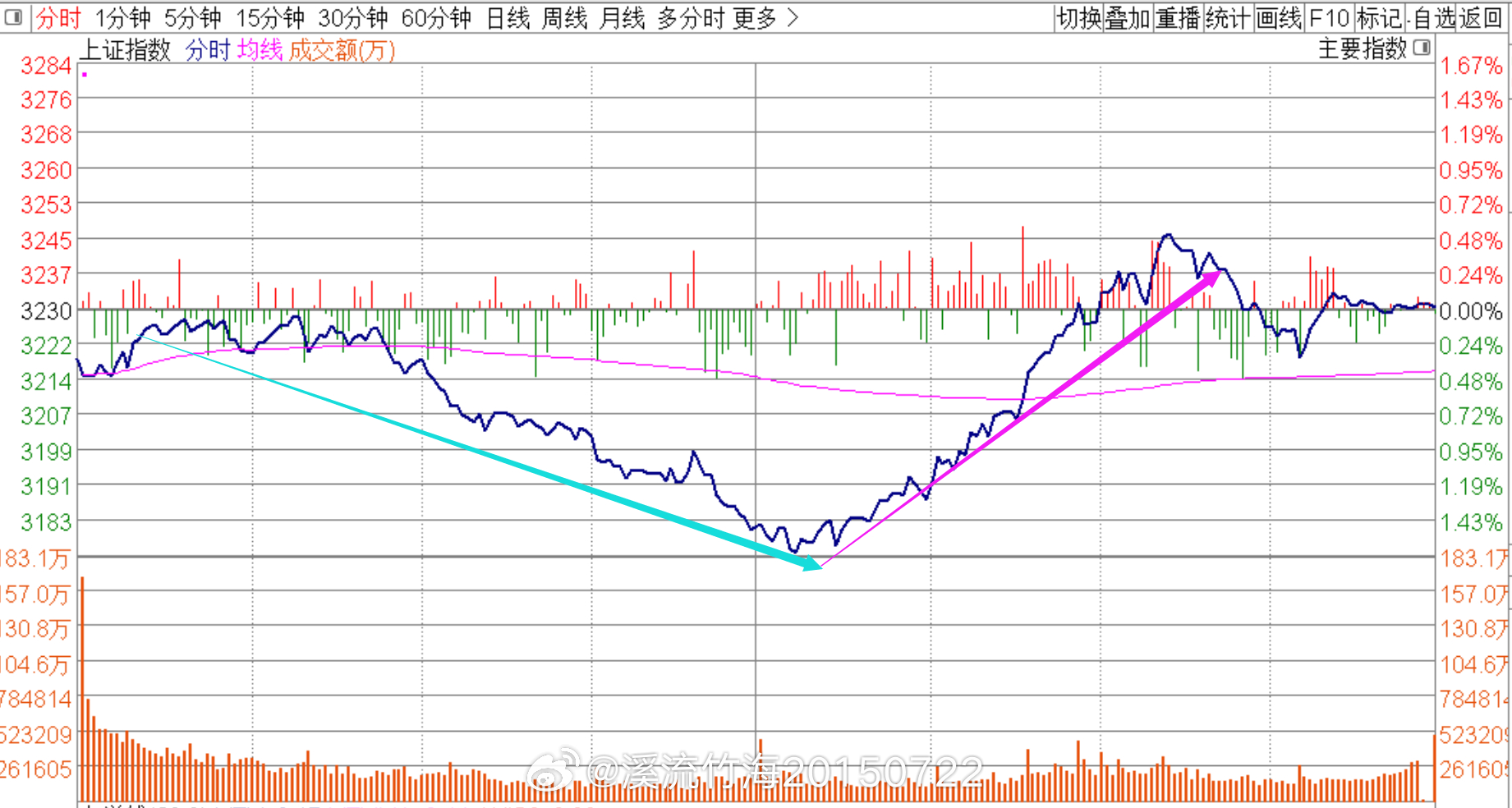
Task: Open F10 company info
Action: (x=1330, y=18)
